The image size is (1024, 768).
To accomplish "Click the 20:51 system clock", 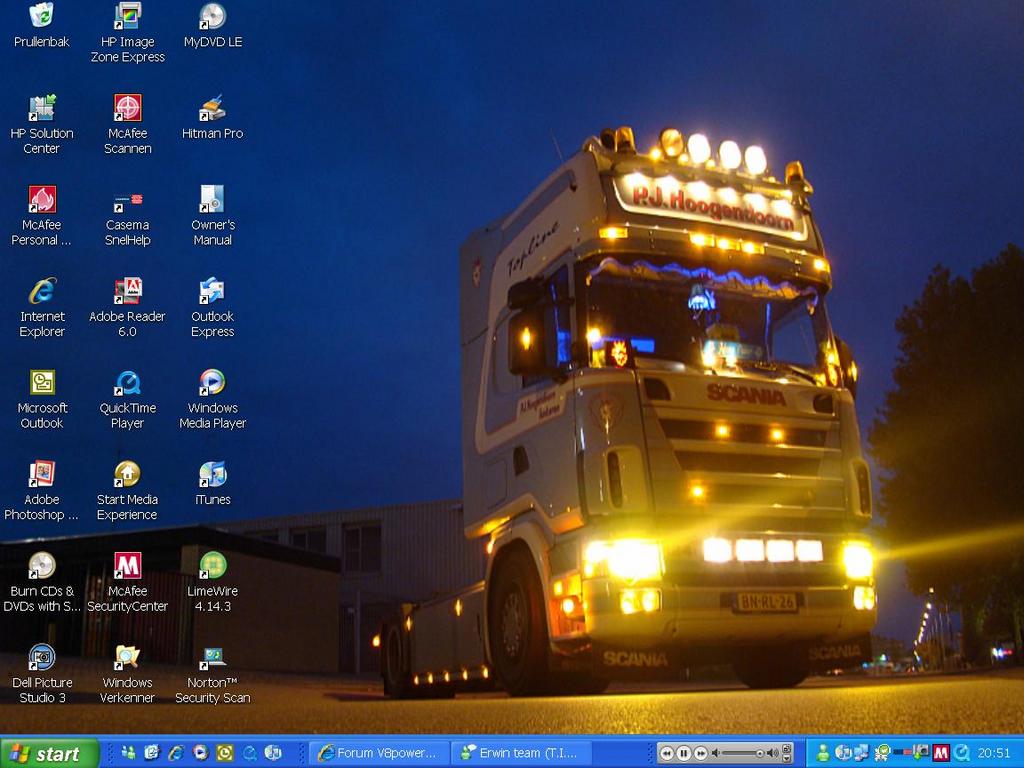I will [x=993, y=753].
